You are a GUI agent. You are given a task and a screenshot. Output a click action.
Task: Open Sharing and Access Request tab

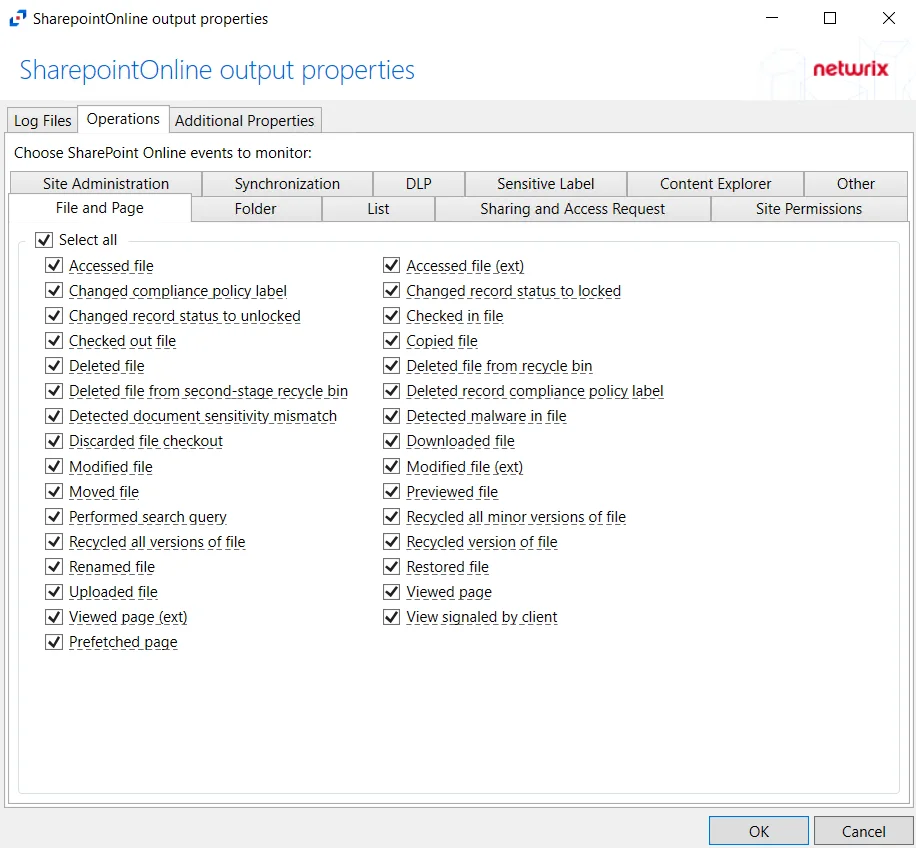click(x=572, y=208)
